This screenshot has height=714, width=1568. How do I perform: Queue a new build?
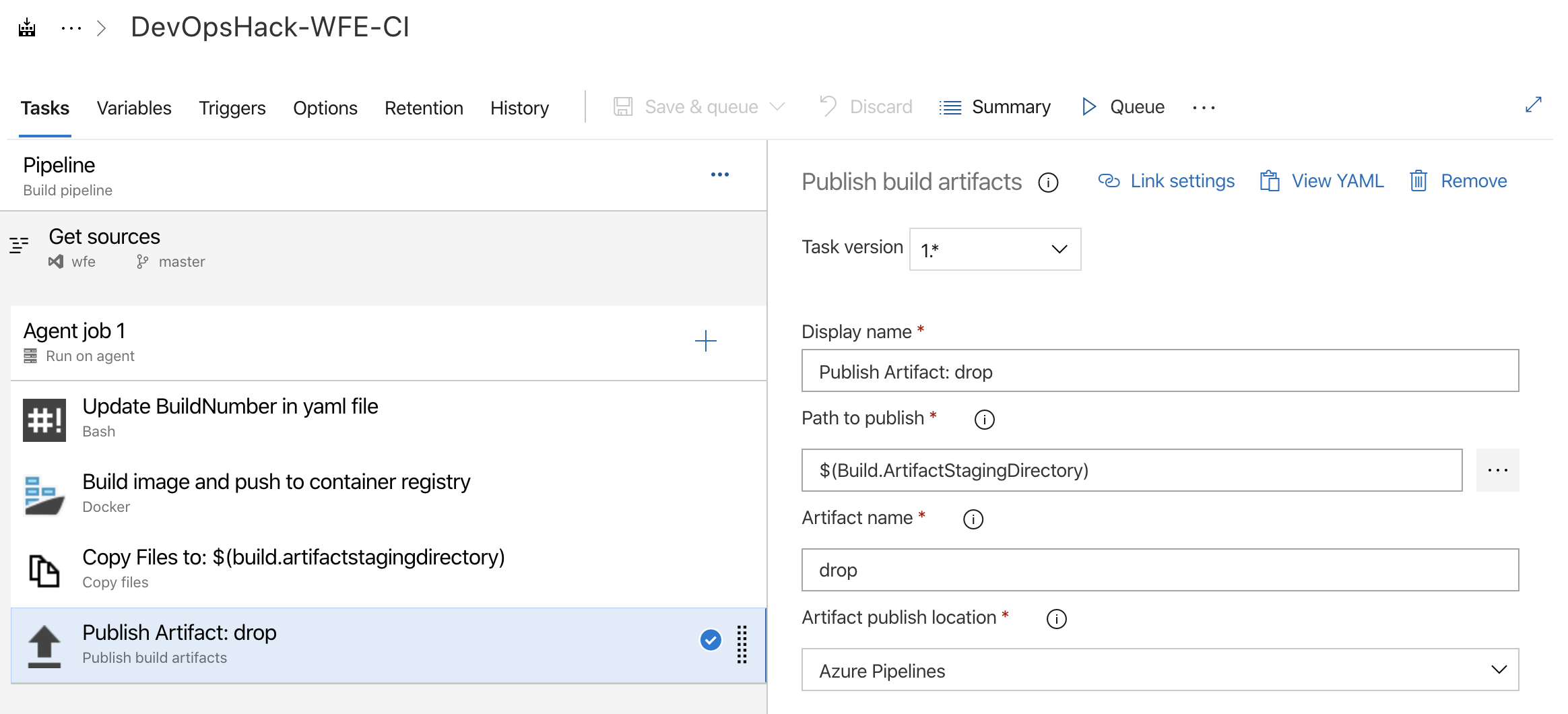[x=1137, y=106]
